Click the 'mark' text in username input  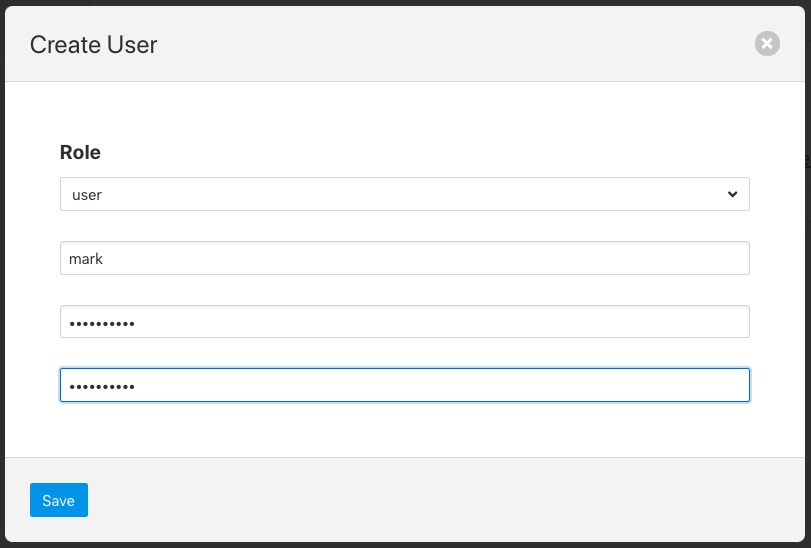click(x=86, y=258)
